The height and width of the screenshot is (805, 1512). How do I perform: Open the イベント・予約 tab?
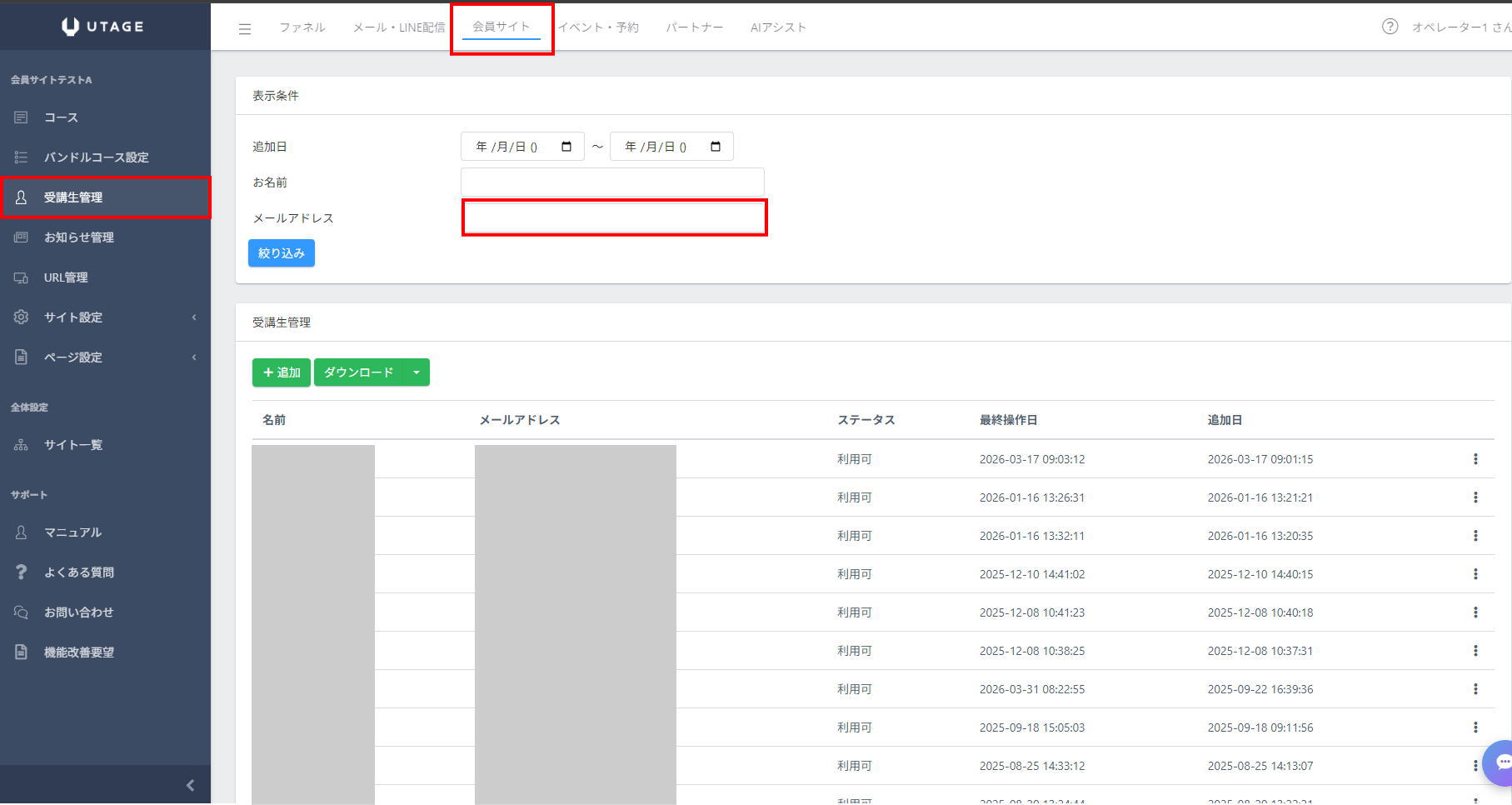coord(598,27)
